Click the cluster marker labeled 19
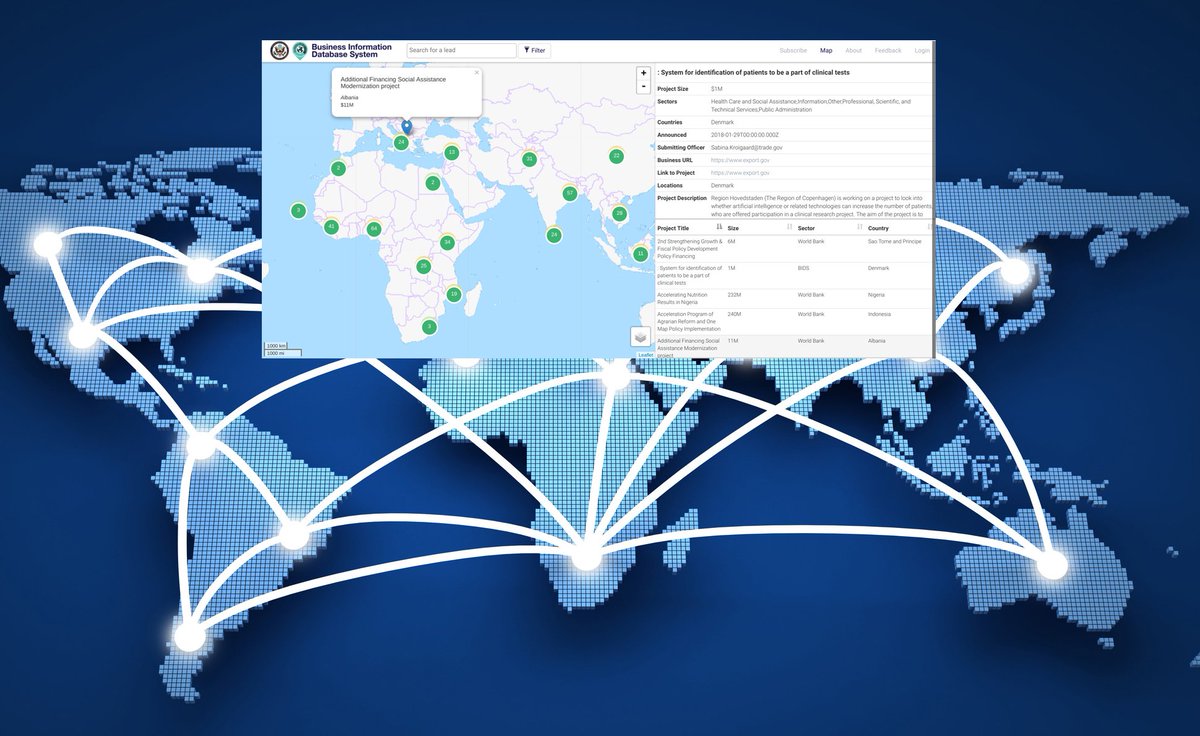Image resolution: width=1200 pixels, height=736 pixels. pos(453,294)
